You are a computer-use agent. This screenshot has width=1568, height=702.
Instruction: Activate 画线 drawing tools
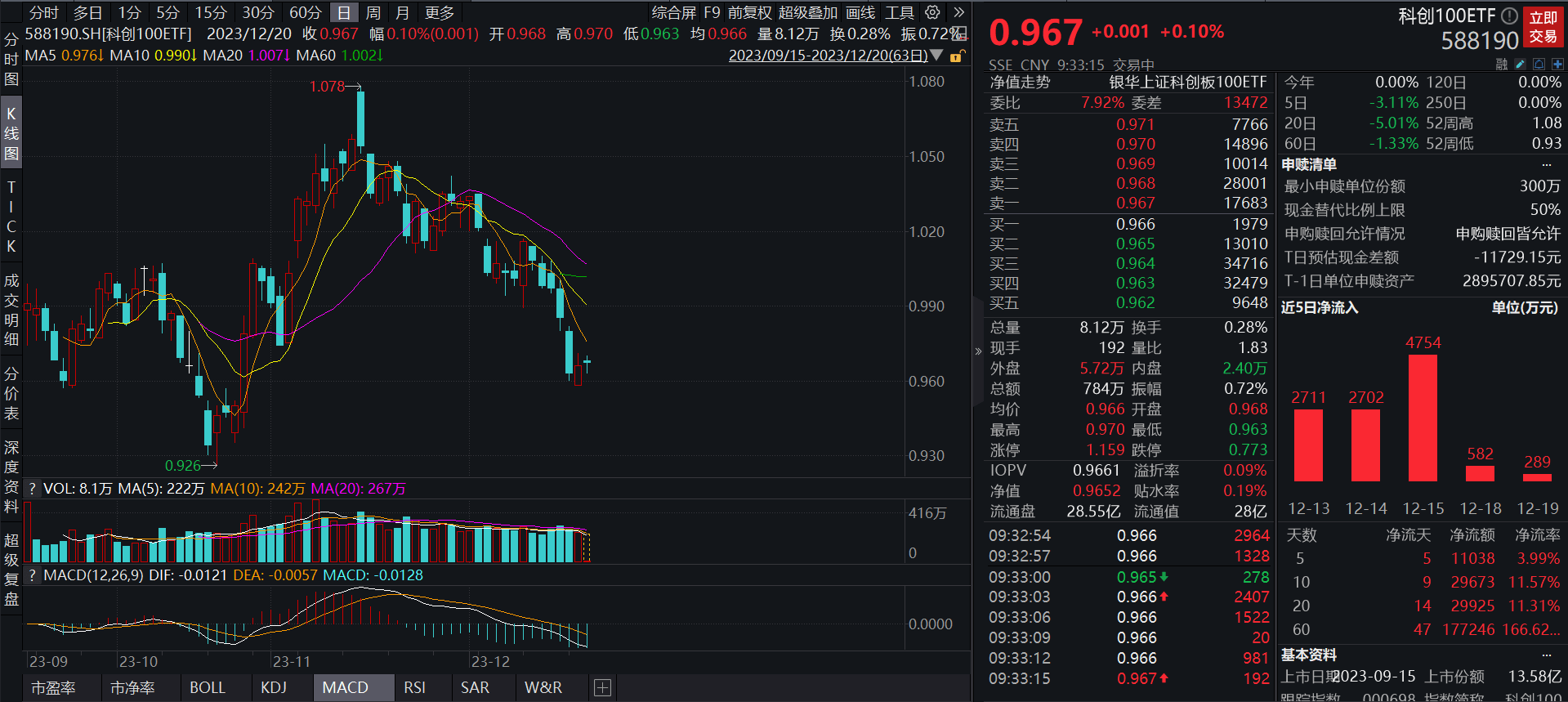(860, 12)
